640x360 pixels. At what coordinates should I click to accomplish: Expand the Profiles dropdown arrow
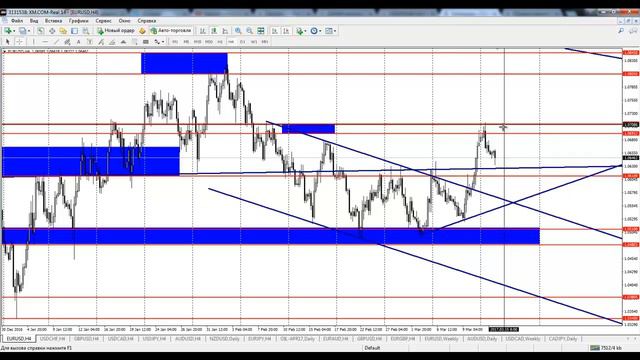(x=29, y=31)
